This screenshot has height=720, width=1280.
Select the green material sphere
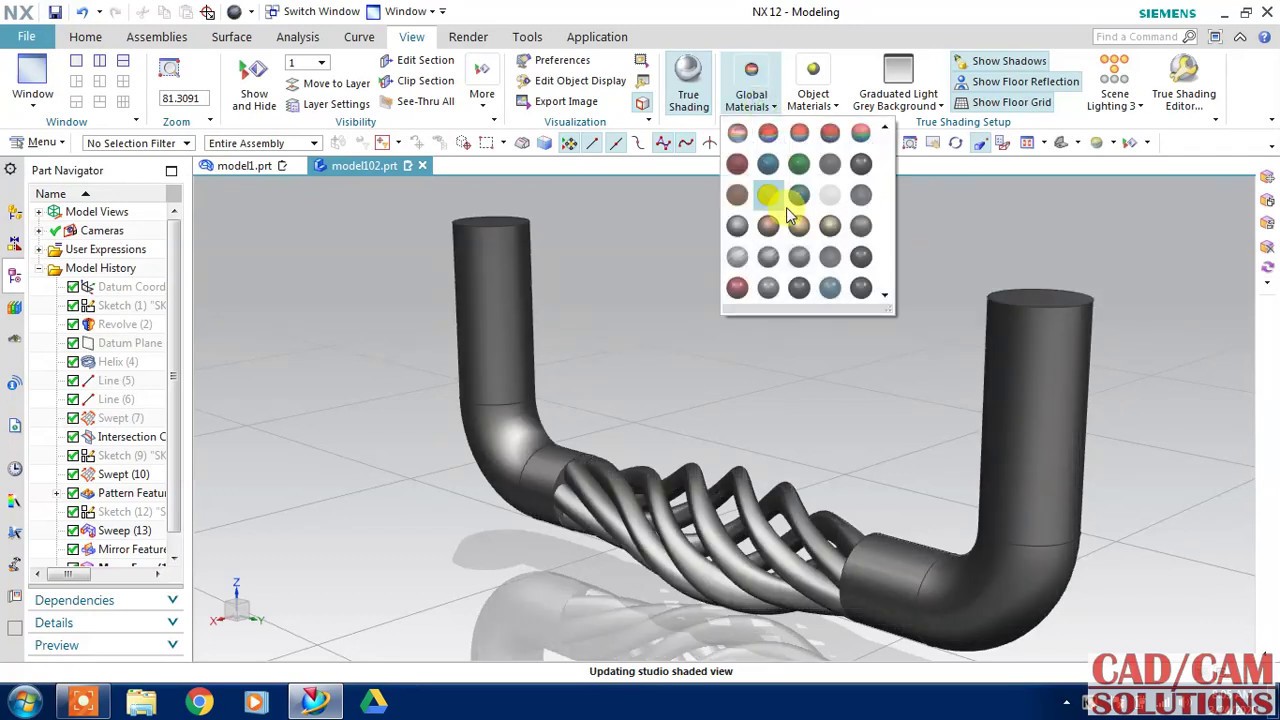point(799,164)
